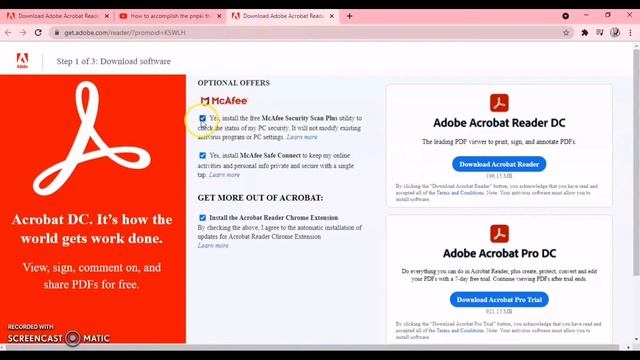Click 'Step 1 of 3: Download software' text

pyautogui.click(x=113, y=61)
